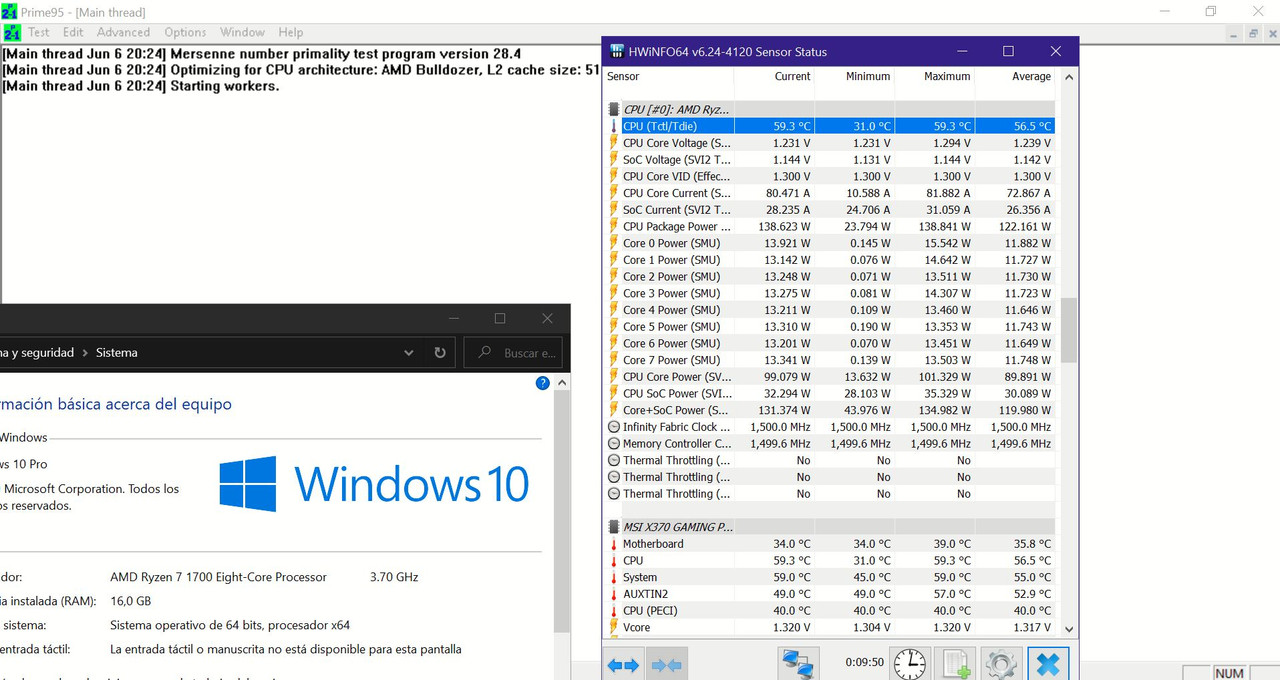Click the Minimum column header
The image size is (1280, 680).
pyautogui.click(x=867, y=76)
